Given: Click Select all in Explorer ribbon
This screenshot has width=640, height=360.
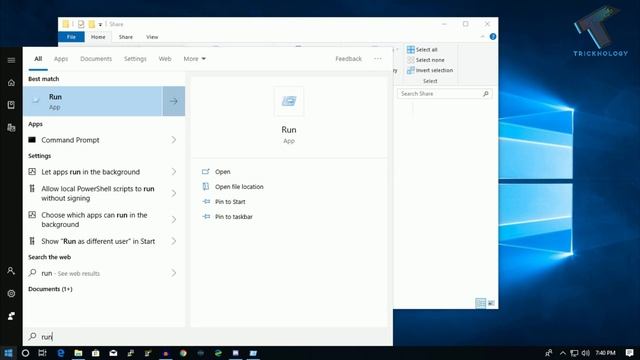Looking at the screenshot, I should click(422, 49).
